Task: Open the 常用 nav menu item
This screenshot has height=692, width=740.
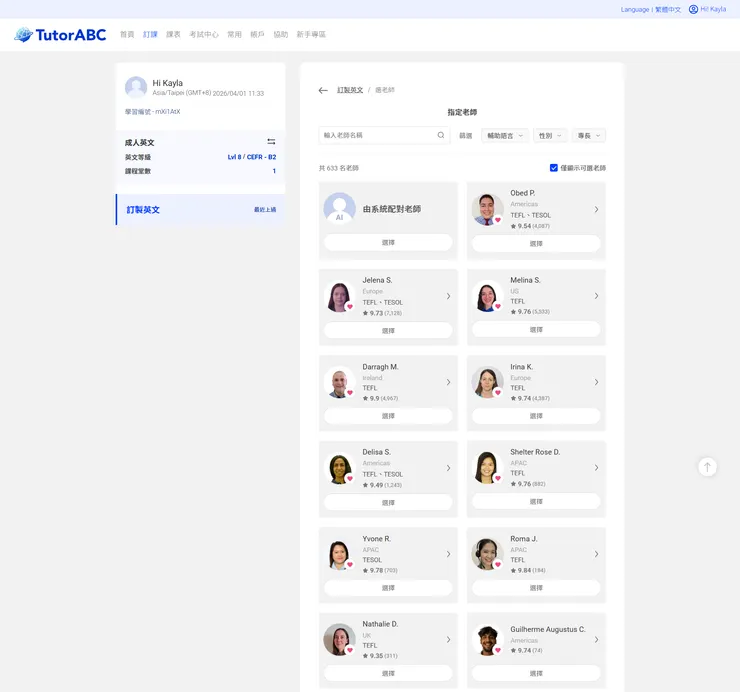Action: 234,34
